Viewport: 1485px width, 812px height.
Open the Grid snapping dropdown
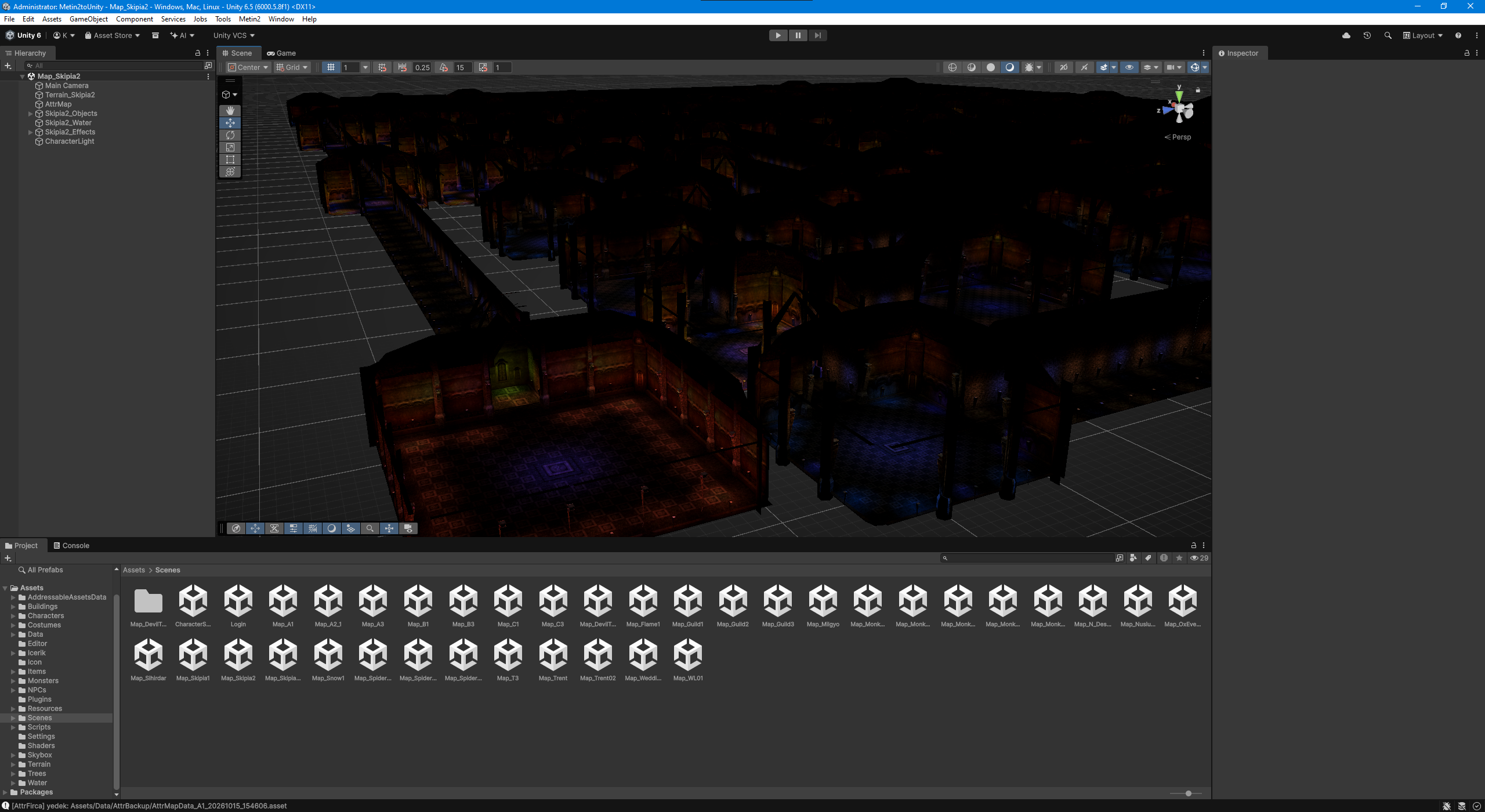pos(292,67)
